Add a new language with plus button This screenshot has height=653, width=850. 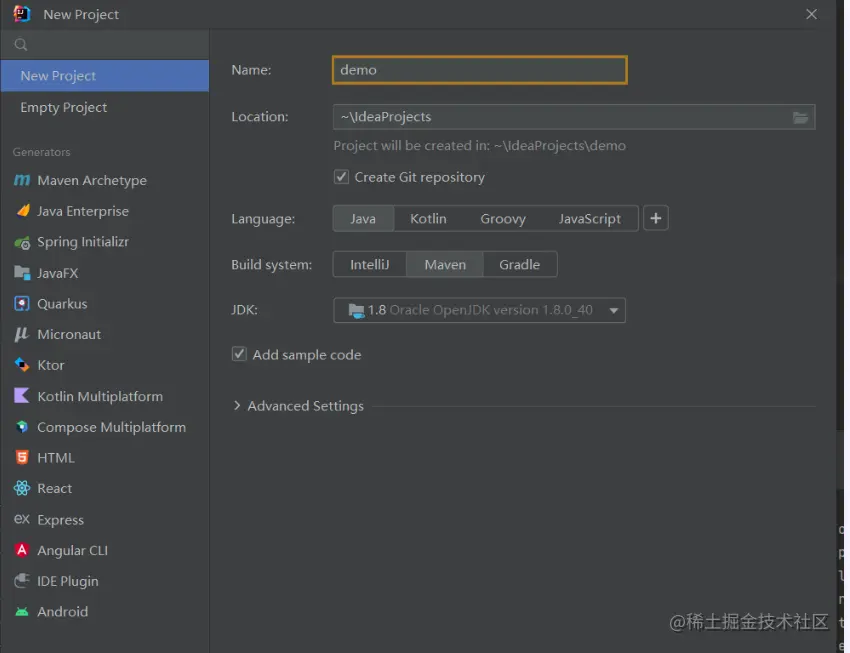pyautogui.click(x=656, y=218)
